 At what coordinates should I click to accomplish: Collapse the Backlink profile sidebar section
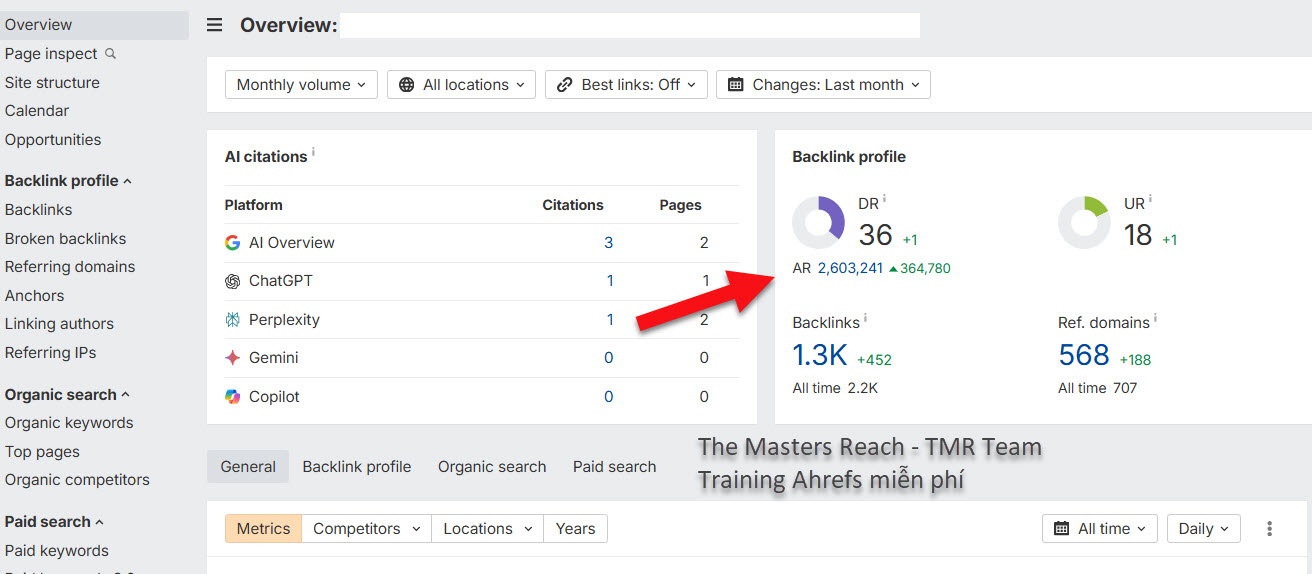coord(68,181)
